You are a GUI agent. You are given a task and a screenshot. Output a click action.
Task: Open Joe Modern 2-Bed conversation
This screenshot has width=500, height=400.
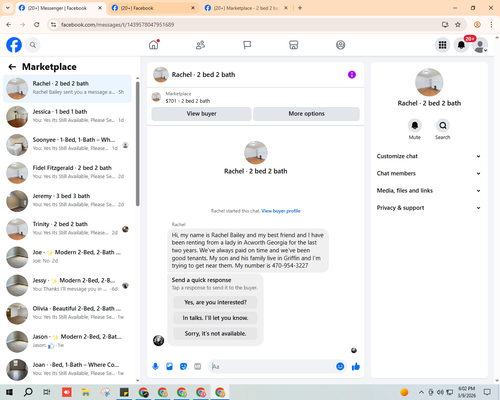point(67,257)
